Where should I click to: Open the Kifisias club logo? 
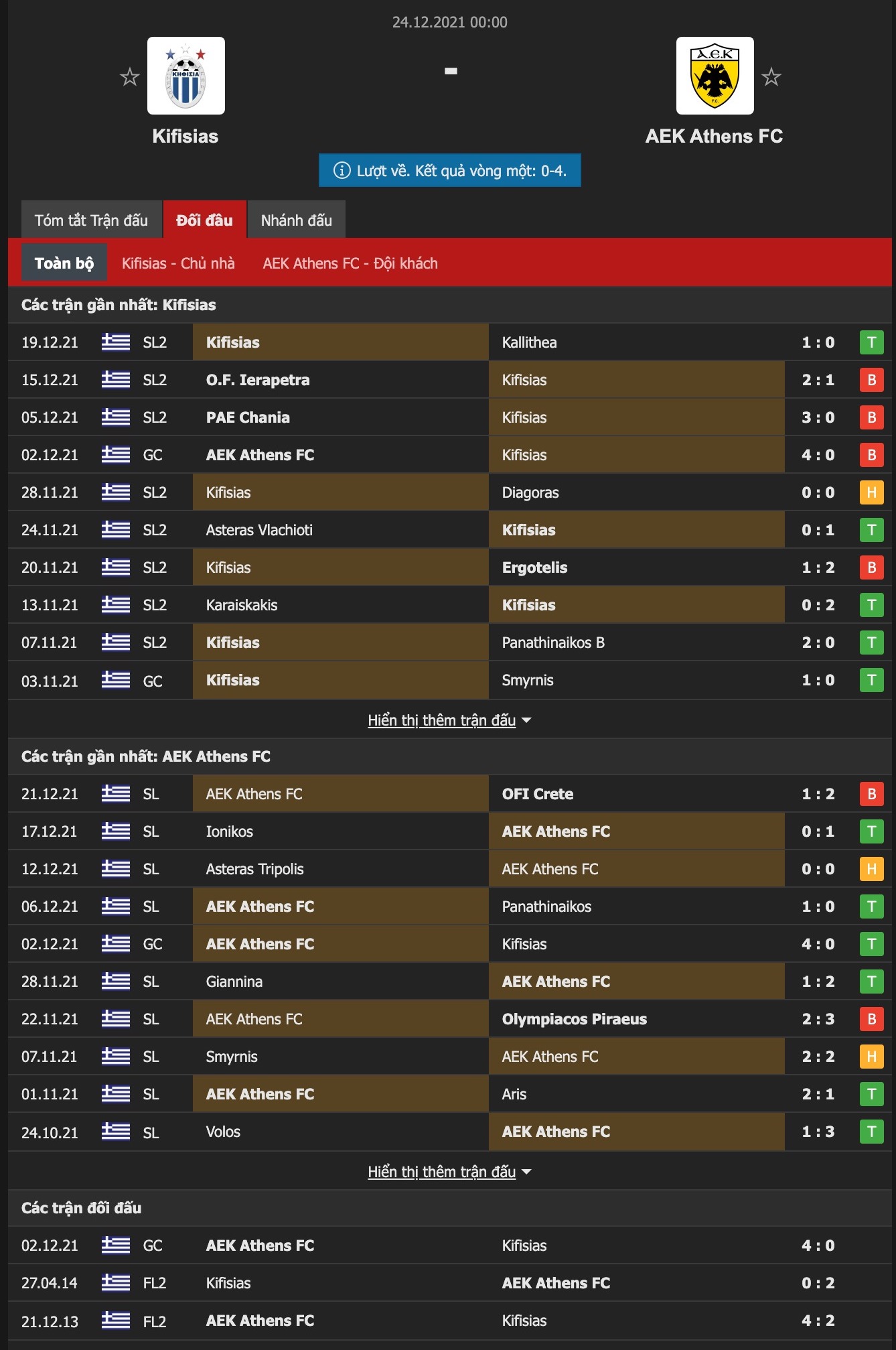point(186,76)
